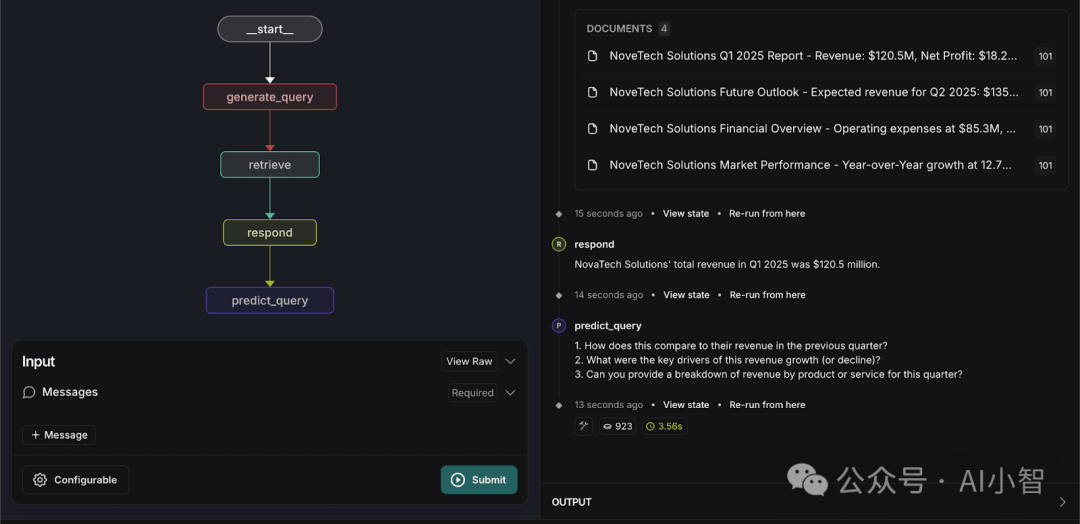
Task: Click the respond step avatar icon
Action: tap(559, 244)
